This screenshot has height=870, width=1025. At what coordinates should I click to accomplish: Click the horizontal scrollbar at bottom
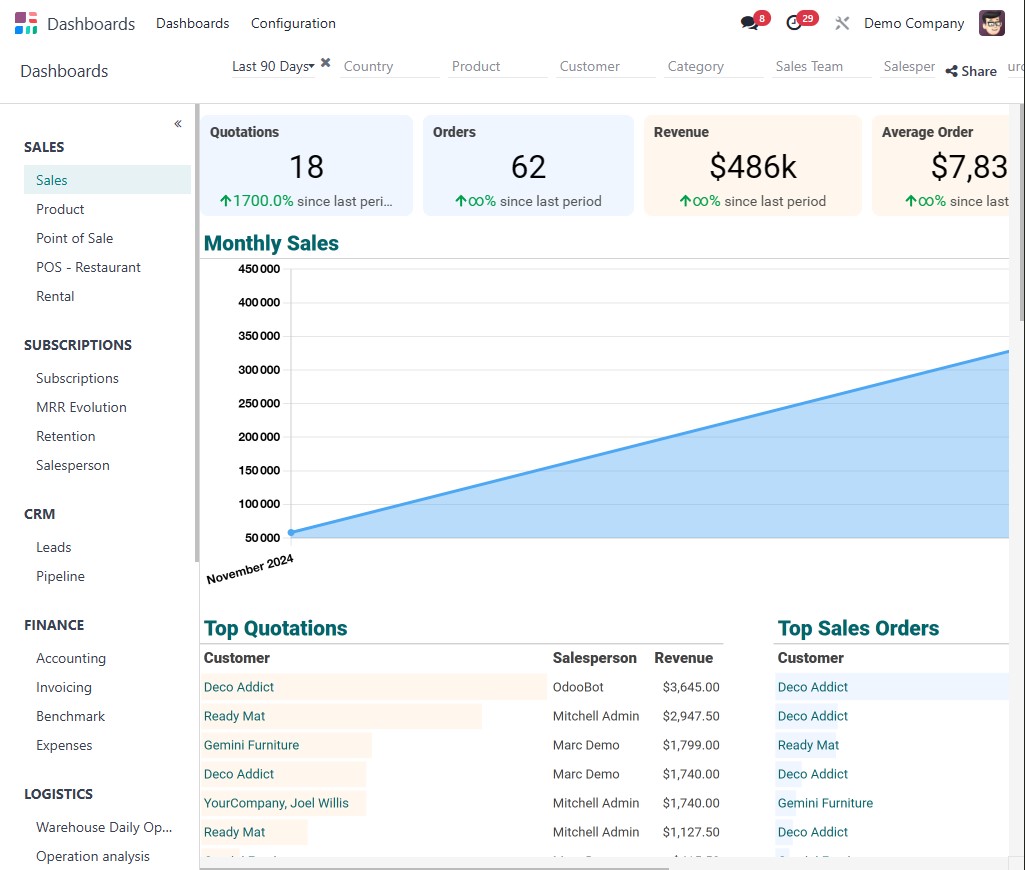click(x=434, y=869)
